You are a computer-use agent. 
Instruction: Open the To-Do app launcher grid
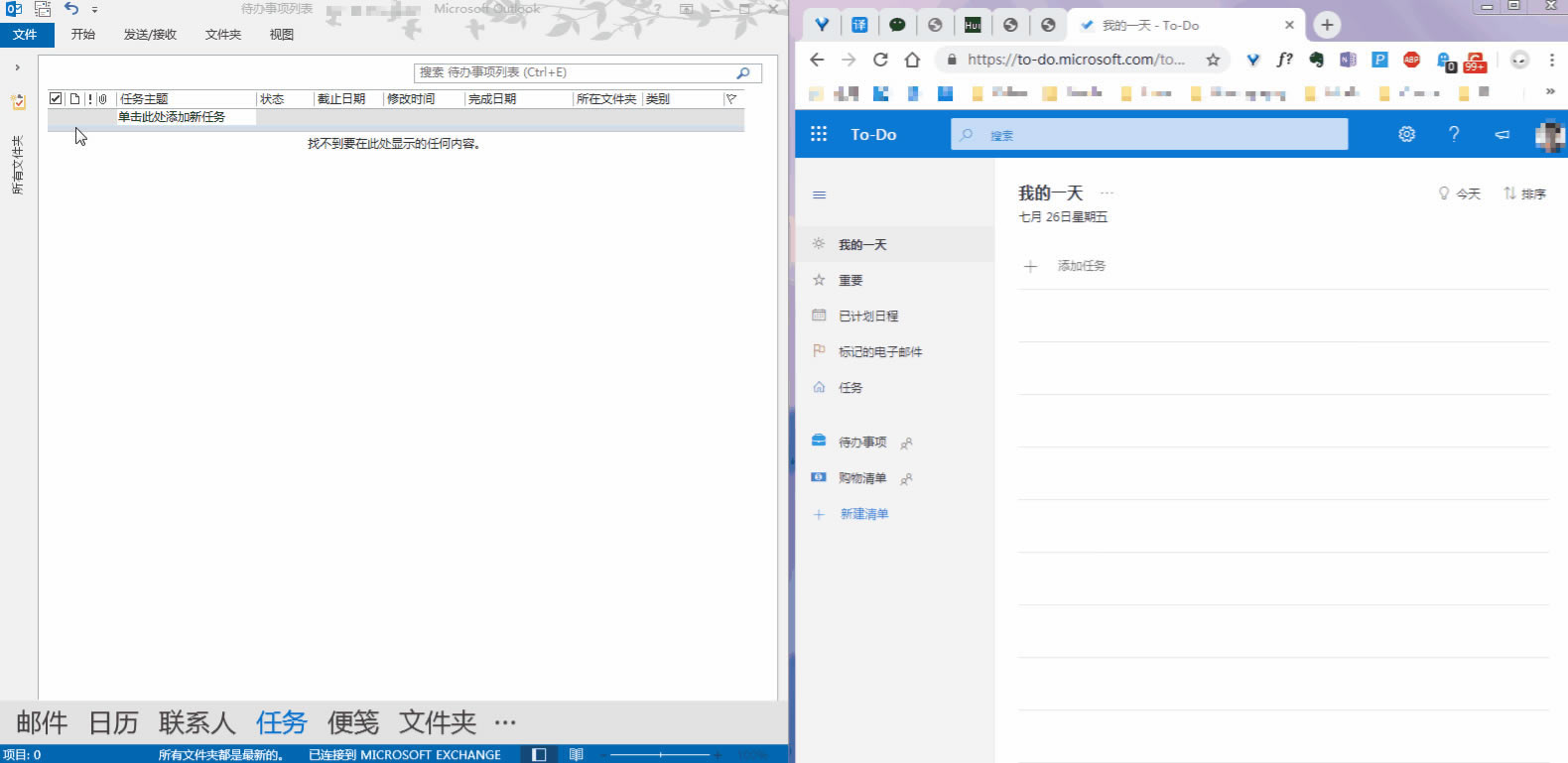tap(819, 134)
